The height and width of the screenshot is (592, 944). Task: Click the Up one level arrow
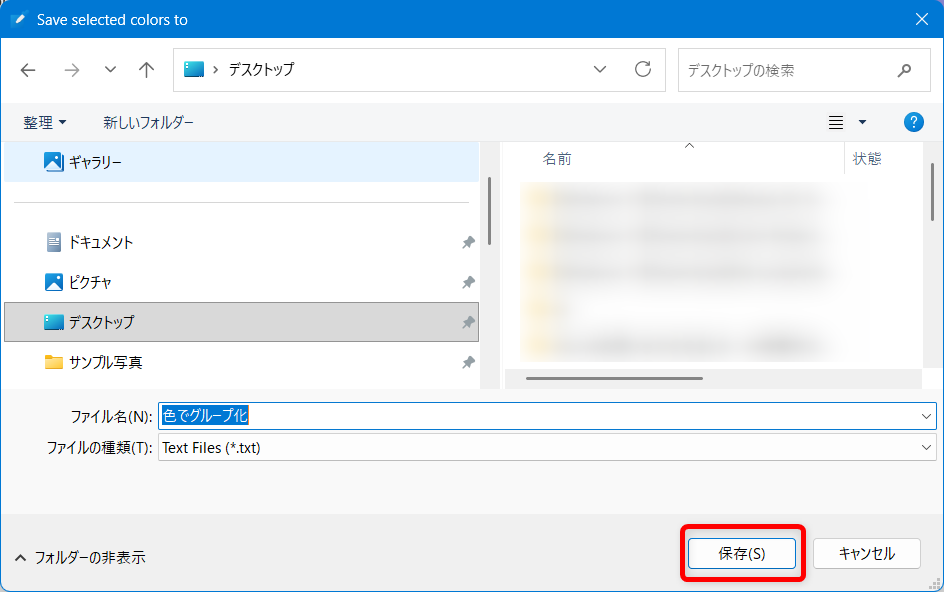(x=145, y=70)
